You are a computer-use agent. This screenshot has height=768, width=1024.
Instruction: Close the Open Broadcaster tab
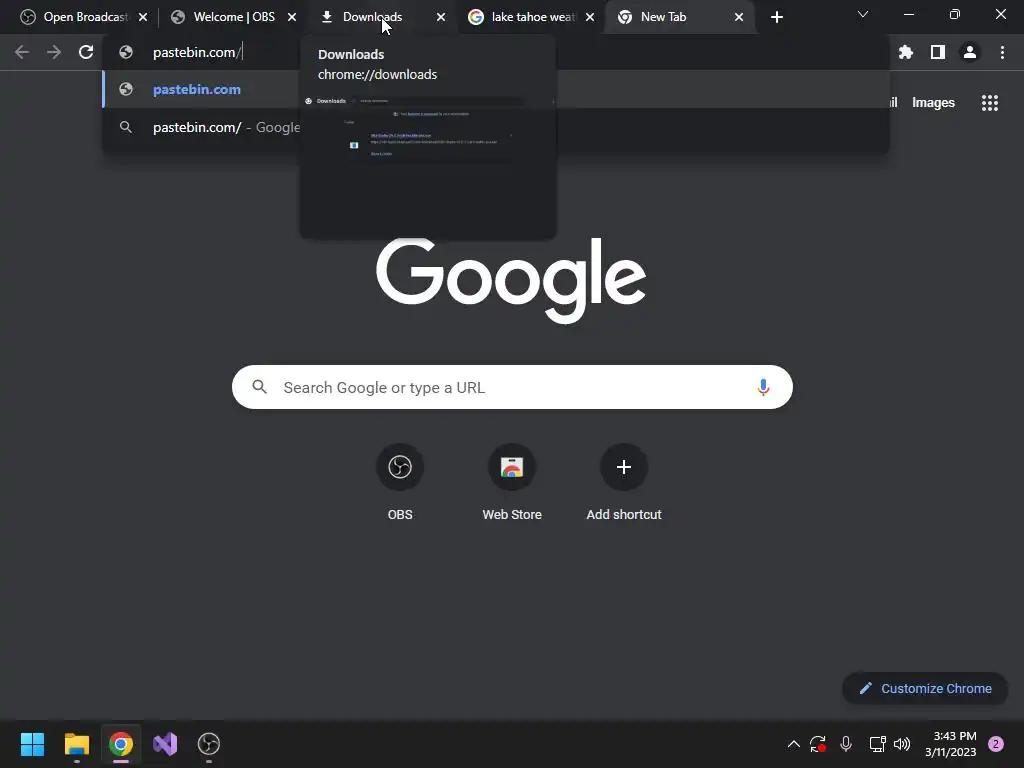pyautogui.click(x=143, y=17)
